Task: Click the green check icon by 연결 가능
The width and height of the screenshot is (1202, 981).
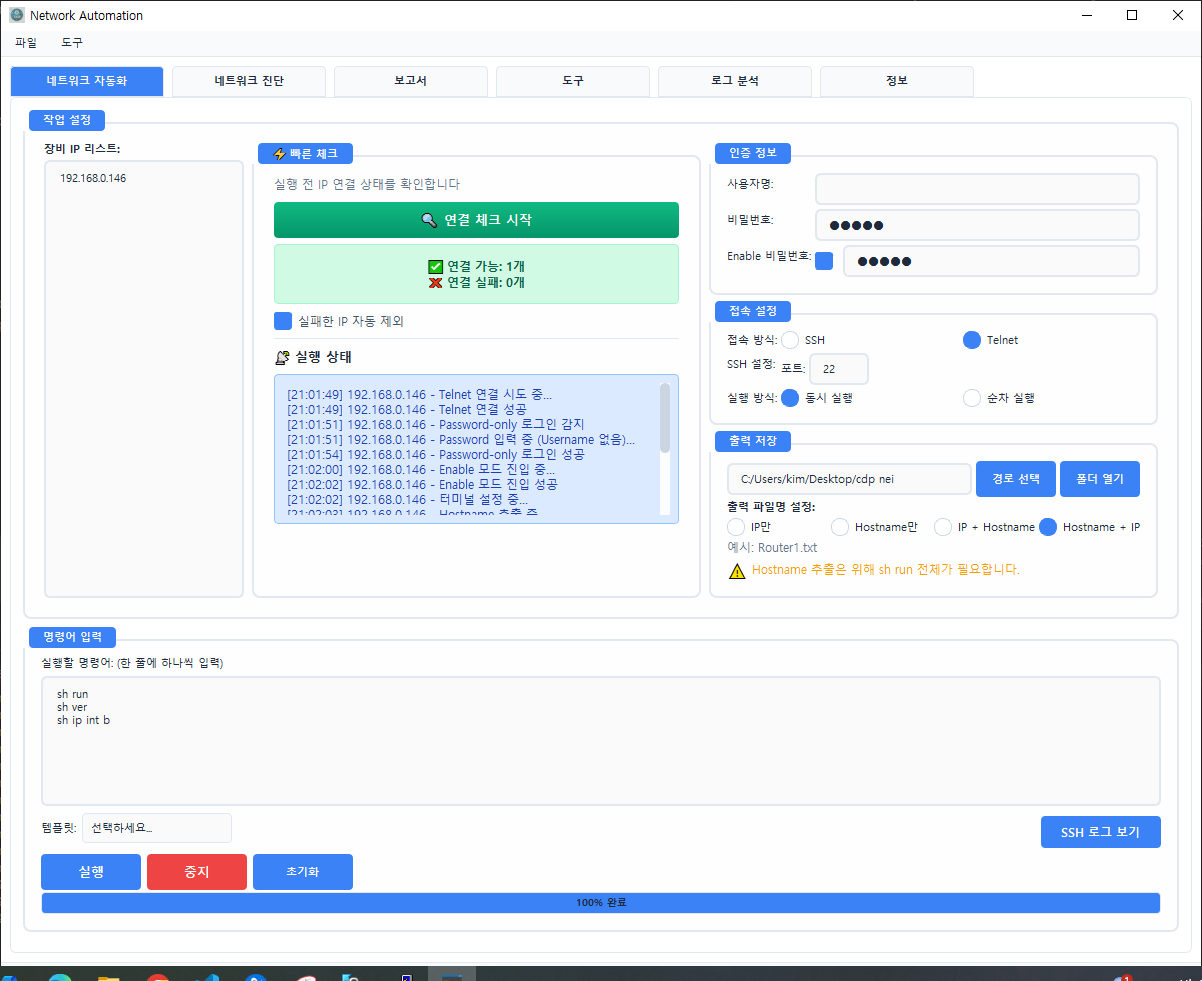Action: click(435, 267)
